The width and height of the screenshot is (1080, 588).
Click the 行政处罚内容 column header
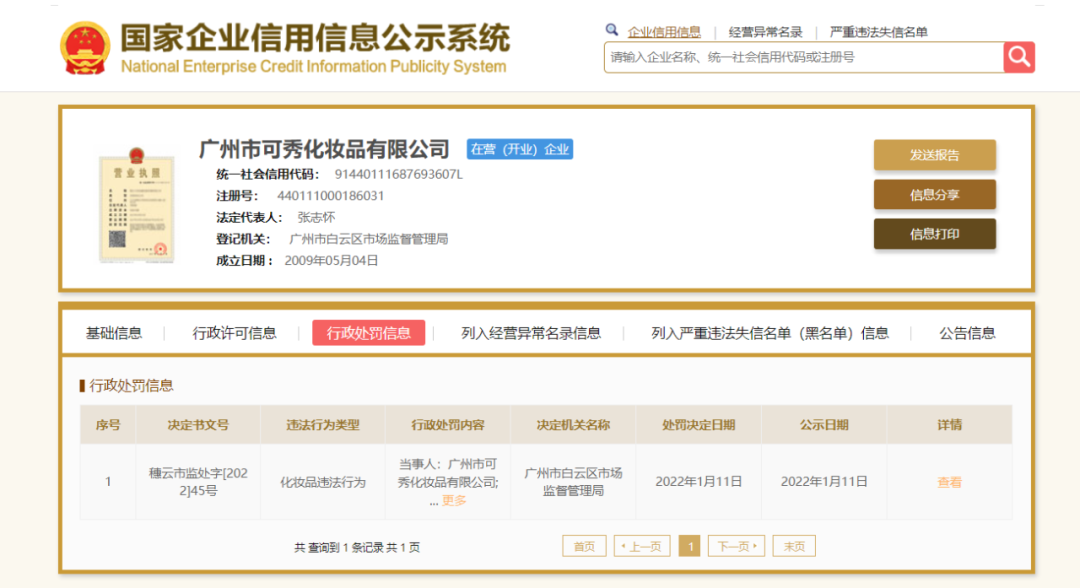(x=448, y=425)
